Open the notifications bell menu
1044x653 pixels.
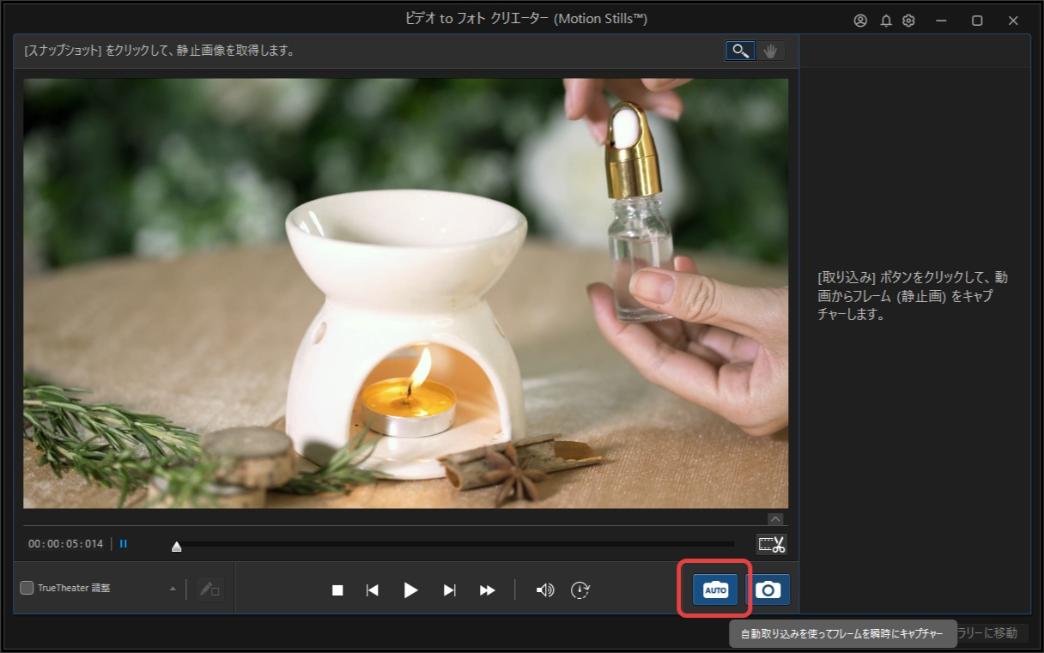click(x=884, y=19)
